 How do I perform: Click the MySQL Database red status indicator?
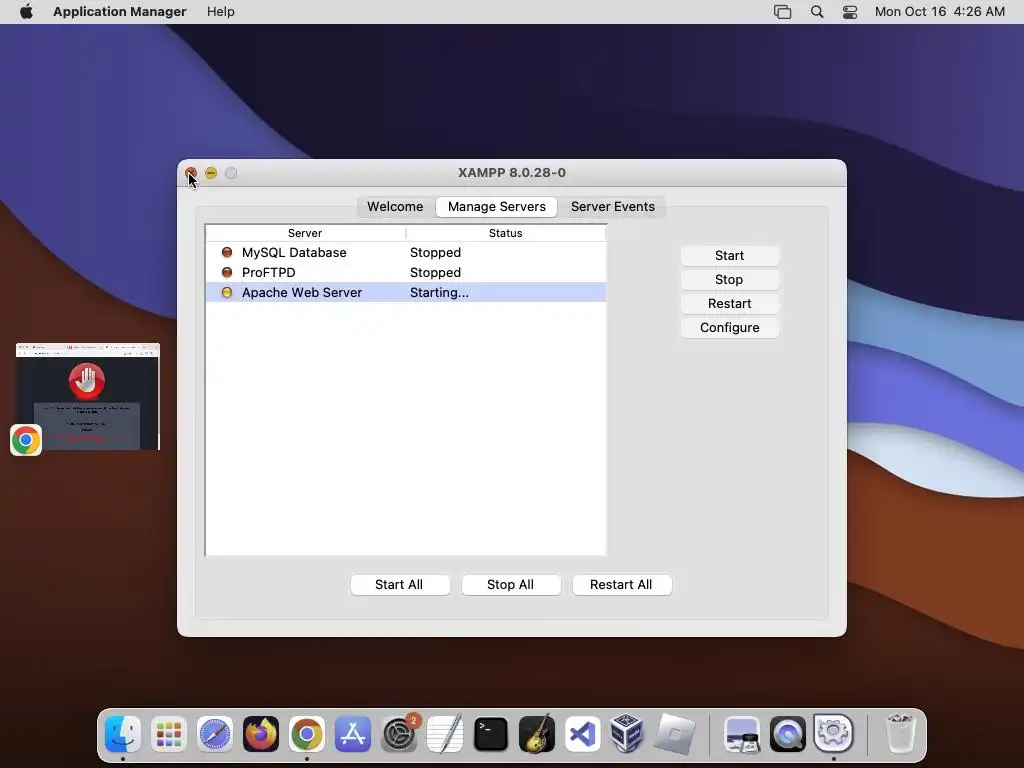point(227,252)
